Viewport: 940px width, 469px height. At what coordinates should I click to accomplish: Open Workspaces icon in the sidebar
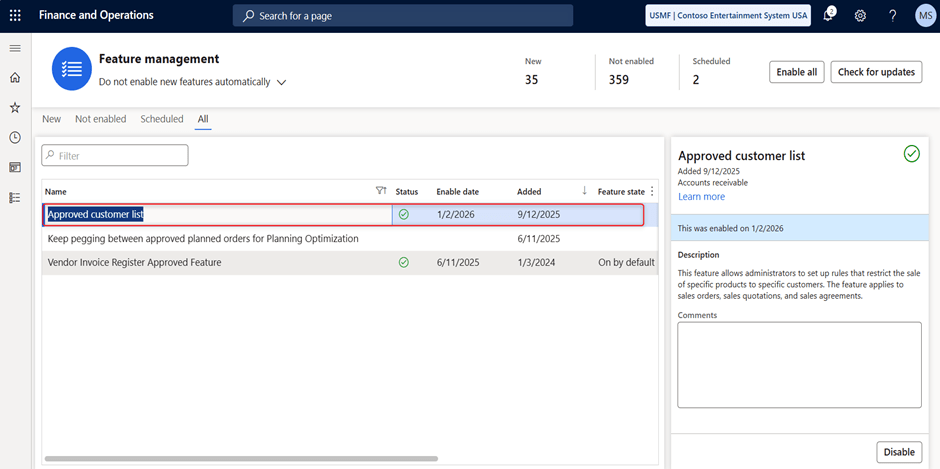click(15, 168)
